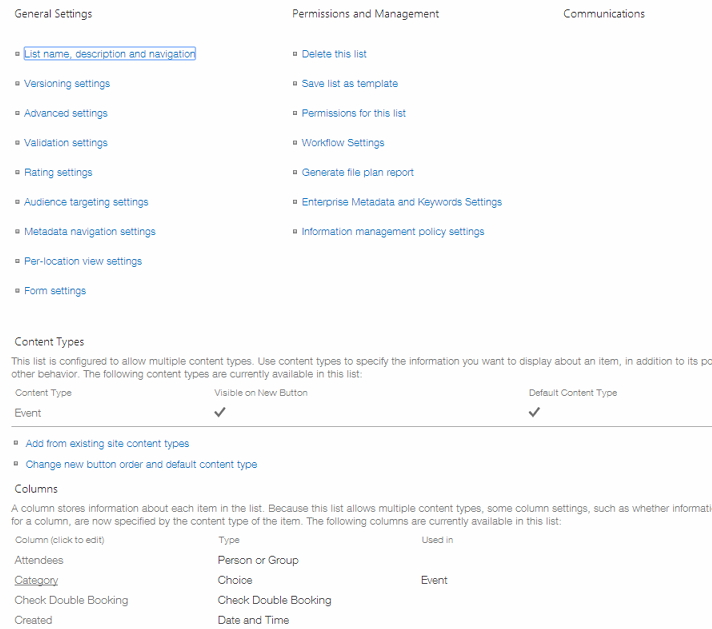Choose Save list as template
Screen dimensions: 712x629
pos(350,84)
